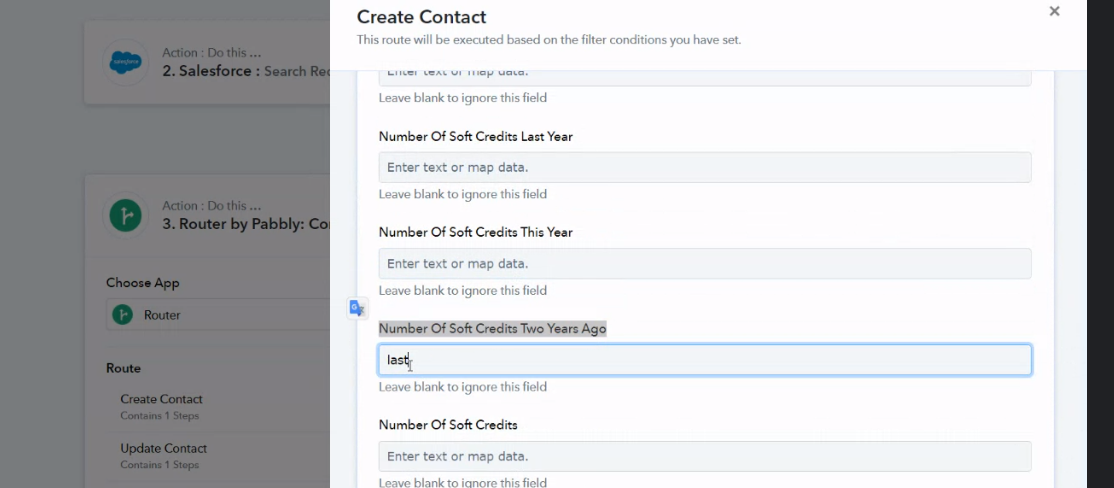Image resolution: width=1114 pixels, height=488 pixels.
Task: Click the highlighted Two Years Ago label
Action: [492, 329]
